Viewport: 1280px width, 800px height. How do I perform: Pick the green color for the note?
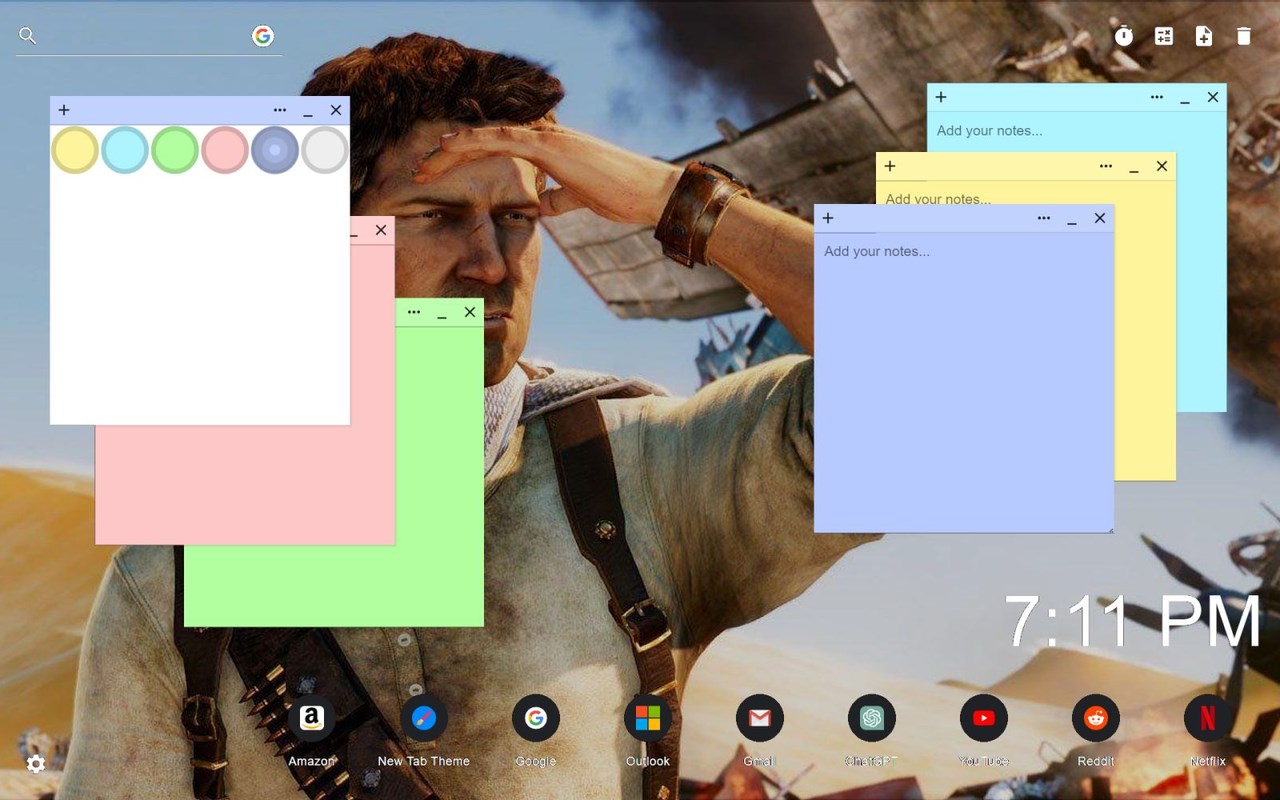pyautogui.click(x=175, y=150)
